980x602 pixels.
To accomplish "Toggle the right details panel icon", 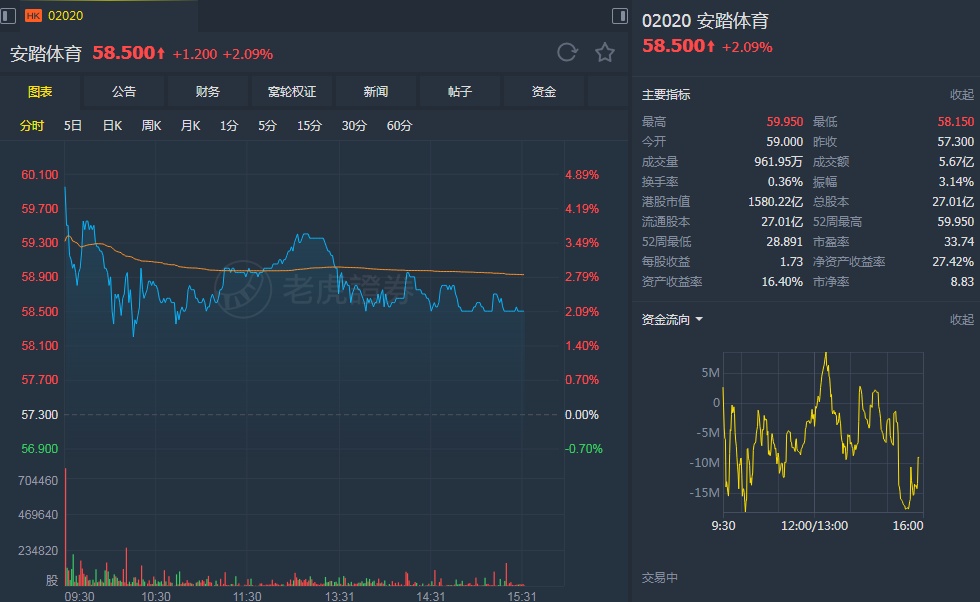I will click(x=620, y=15).
